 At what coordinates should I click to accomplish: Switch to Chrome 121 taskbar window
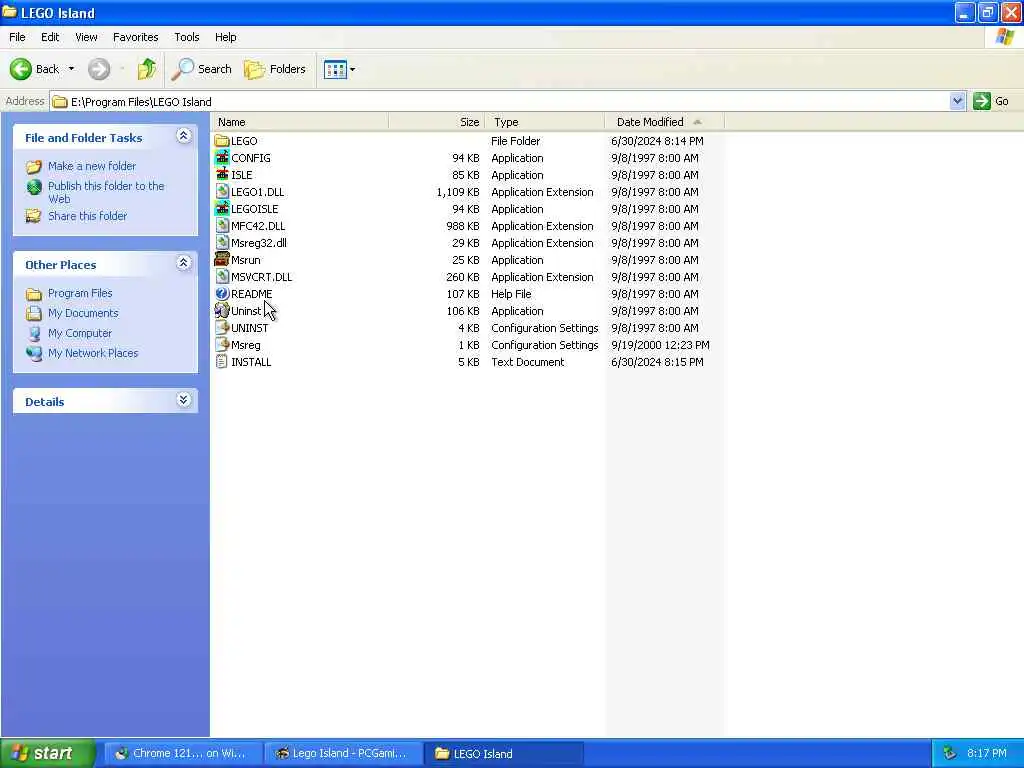point(184,754)
